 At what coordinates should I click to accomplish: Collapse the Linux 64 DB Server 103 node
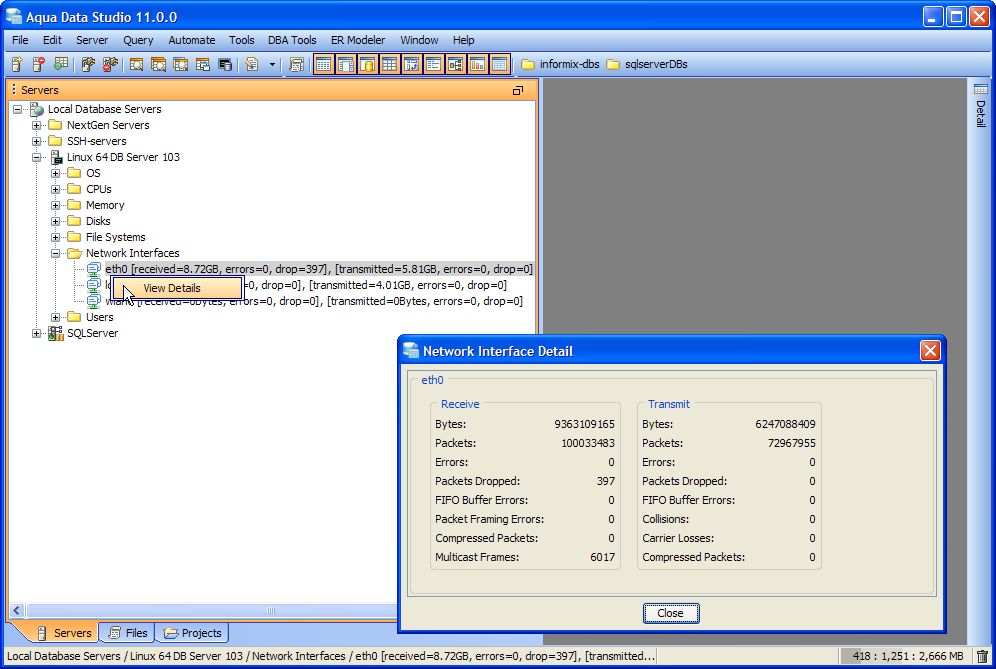(37, 157)
